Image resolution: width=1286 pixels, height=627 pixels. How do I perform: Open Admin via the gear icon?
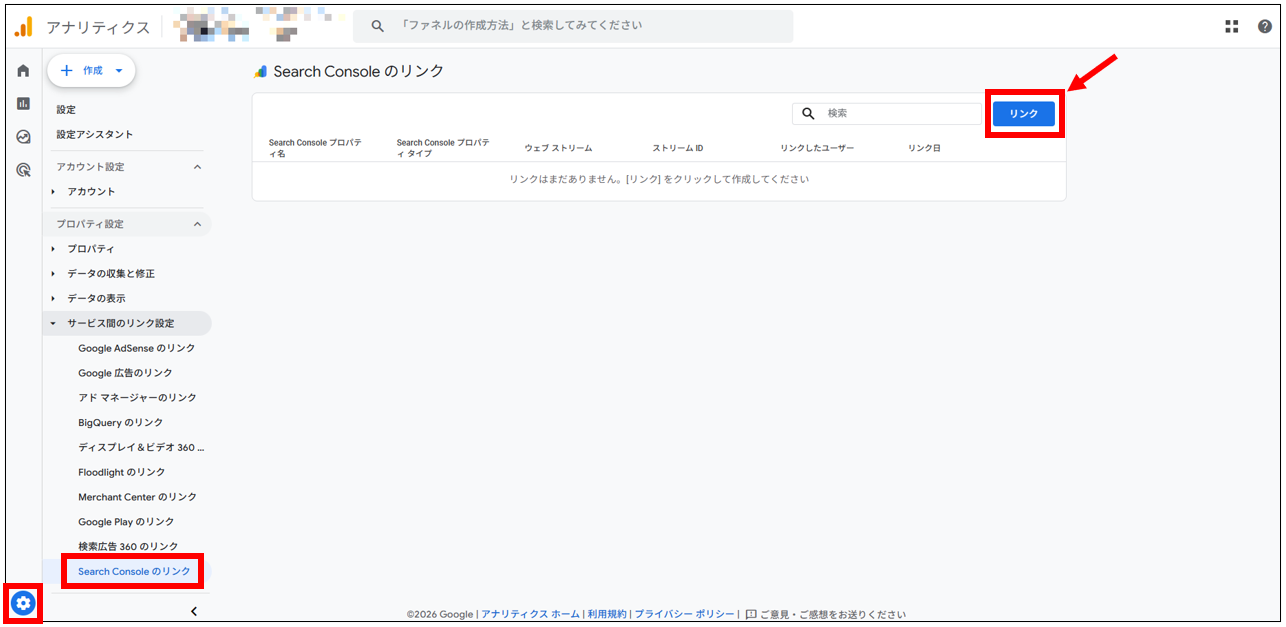pos(22,603)
